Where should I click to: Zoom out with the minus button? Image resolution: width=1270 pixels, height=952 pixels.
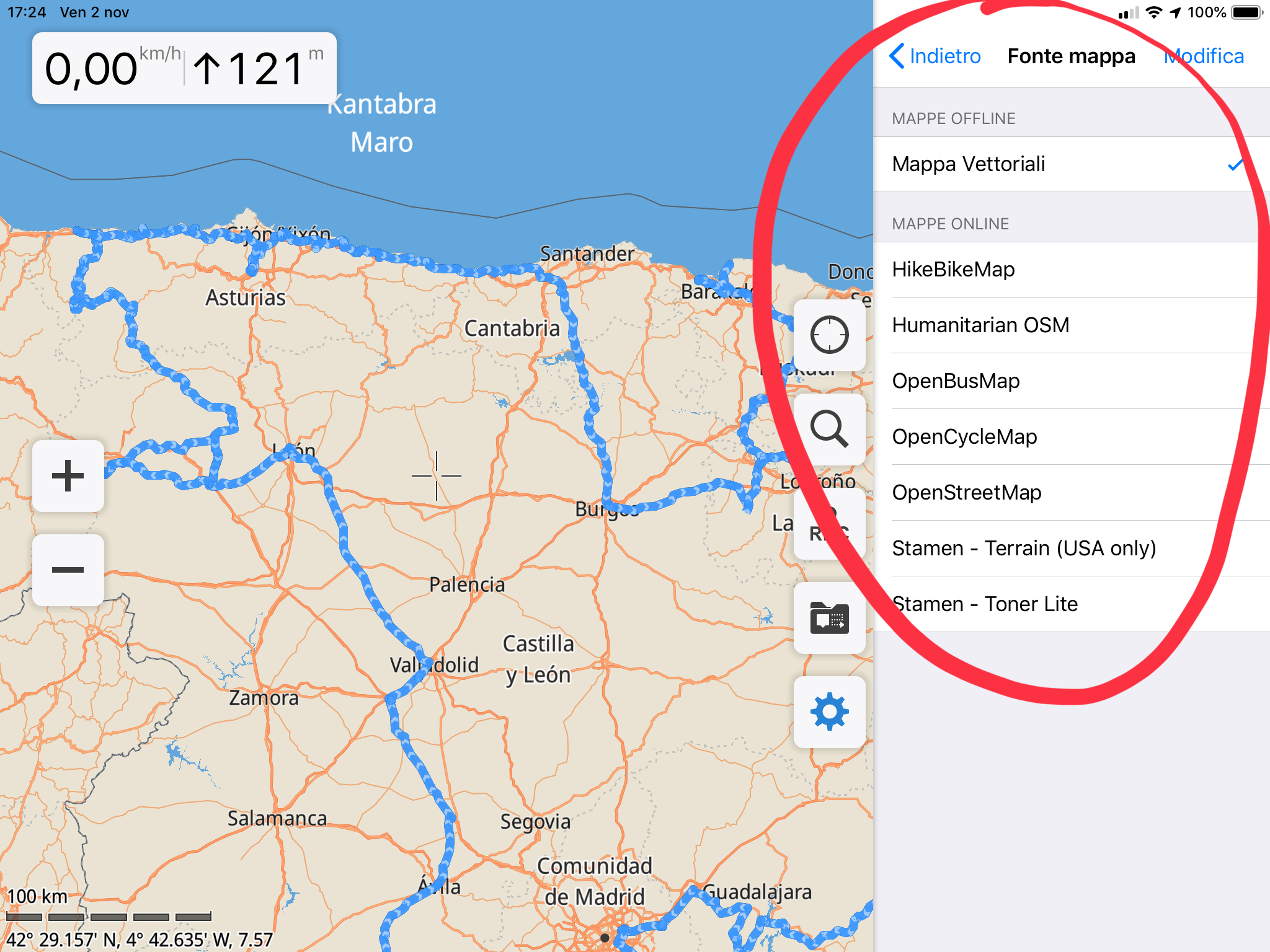click(68, 570)
